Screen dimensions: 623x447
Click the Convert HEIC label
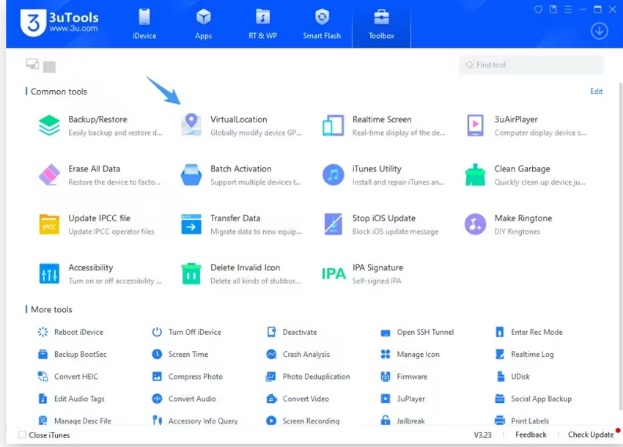click(x=76, y=376)
